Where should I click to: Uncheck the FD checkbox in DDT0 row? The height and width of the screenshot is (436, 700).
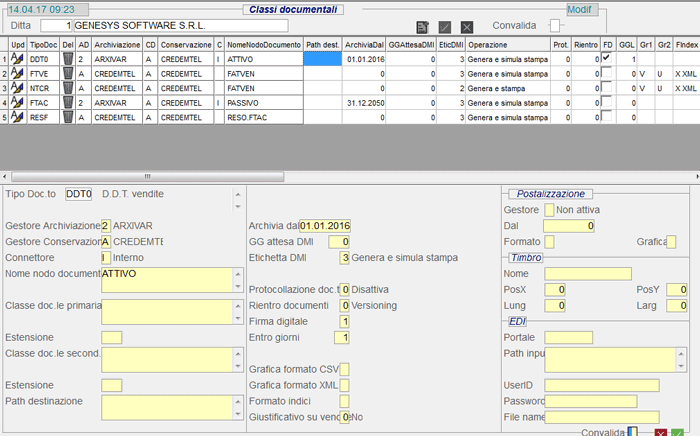click(606, 58)
